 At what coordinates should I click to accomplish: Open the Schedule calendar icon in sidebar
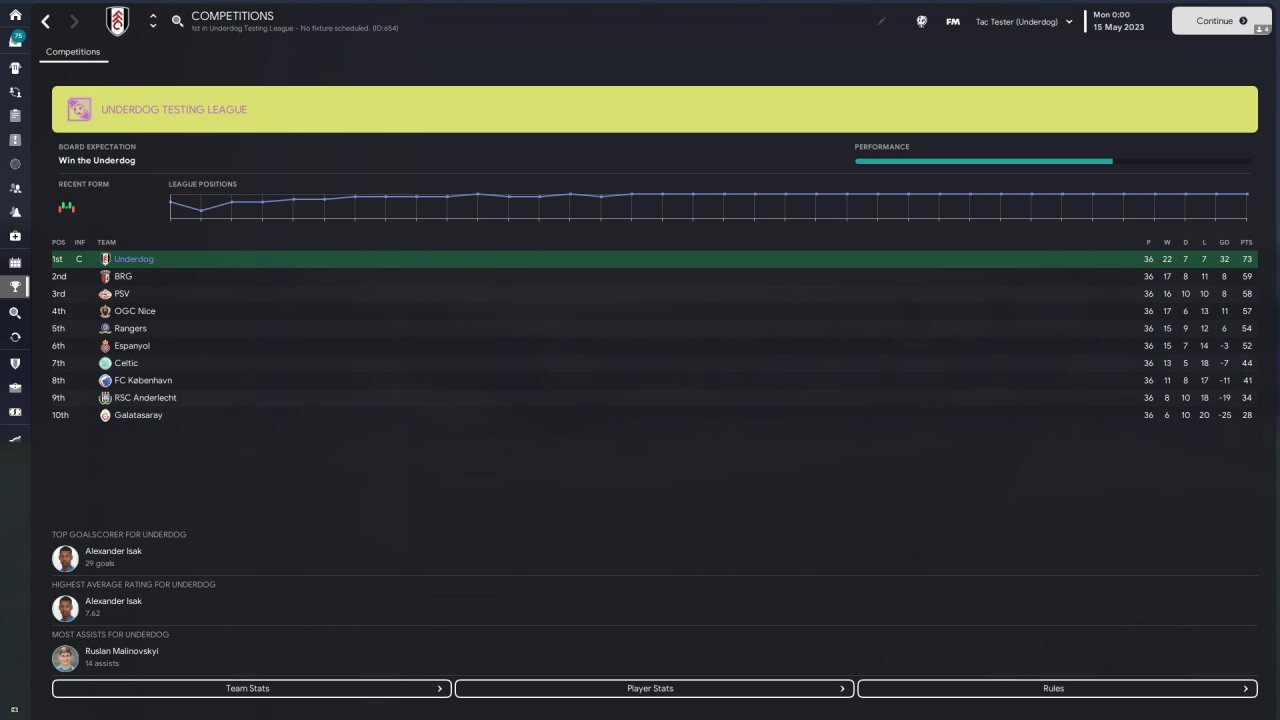(x=15, y=263)
